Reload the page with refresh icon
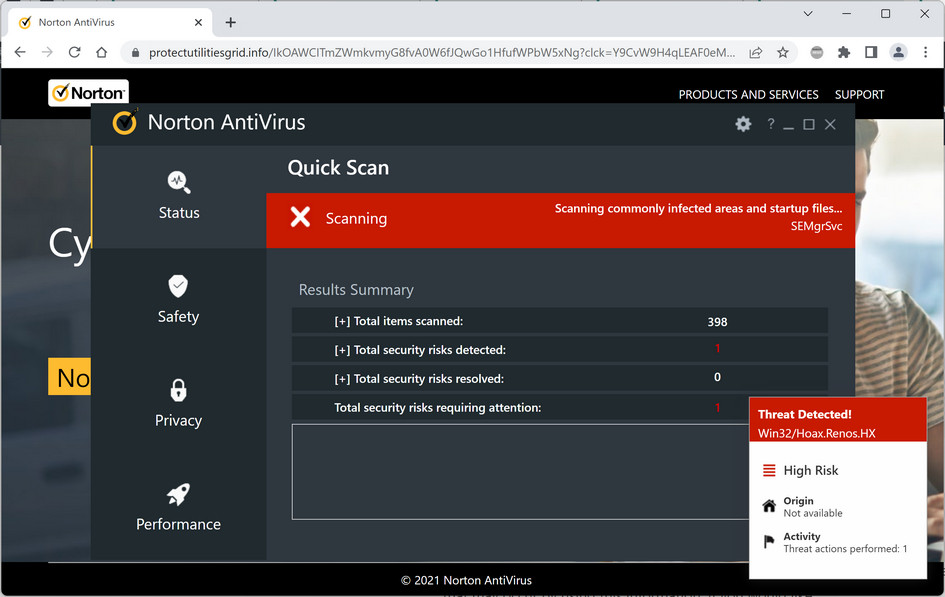 [74, 52]
